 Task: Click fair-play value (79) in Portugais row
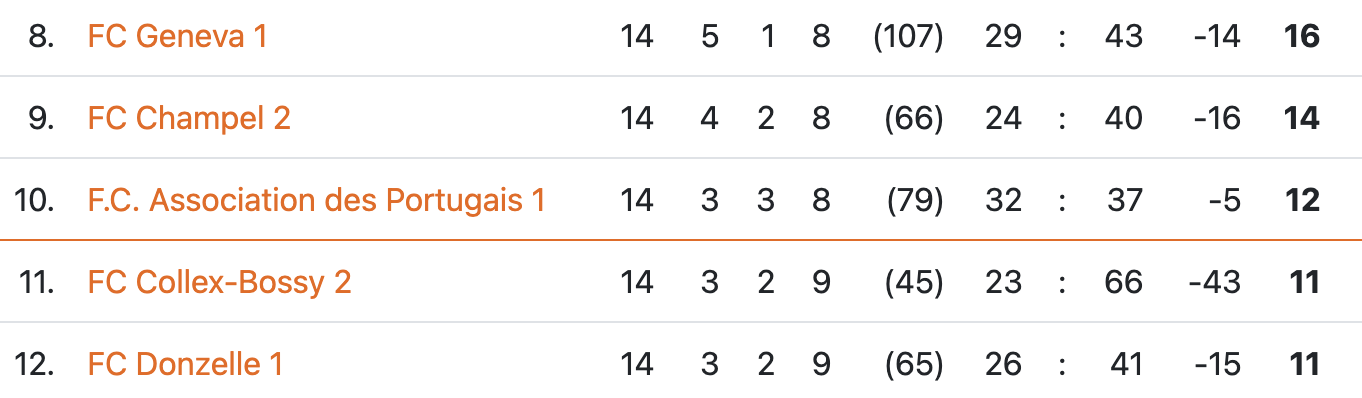(x=914, y=200)
